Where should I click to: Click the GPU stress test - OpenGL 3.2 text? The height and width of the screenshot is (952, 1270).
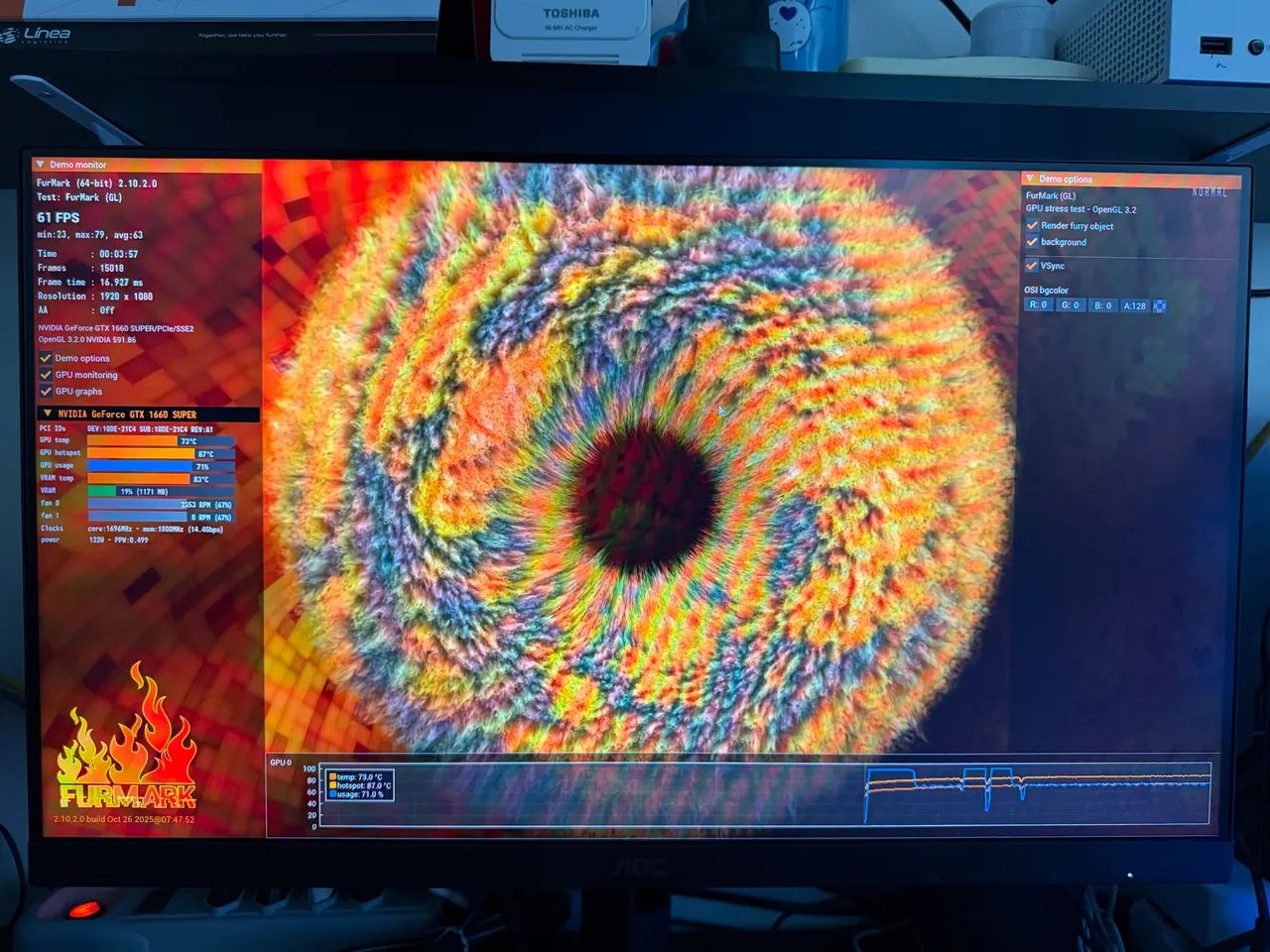point(1081,210)
